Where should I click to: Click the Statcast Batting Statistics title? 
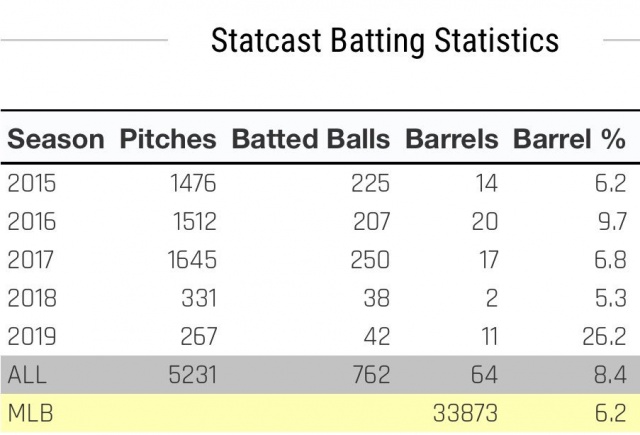[x=385, y=41]
